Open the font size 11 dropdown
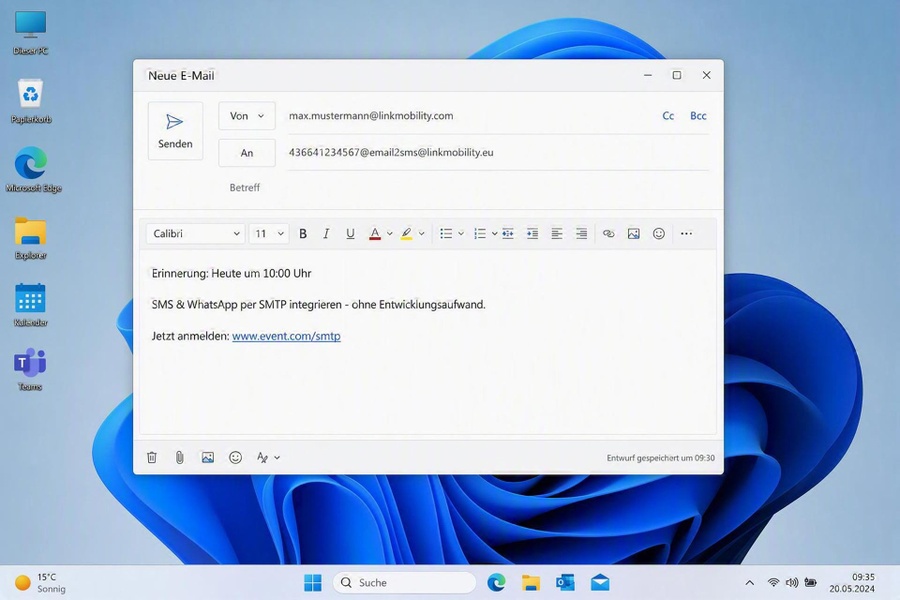 pos(269,234)
